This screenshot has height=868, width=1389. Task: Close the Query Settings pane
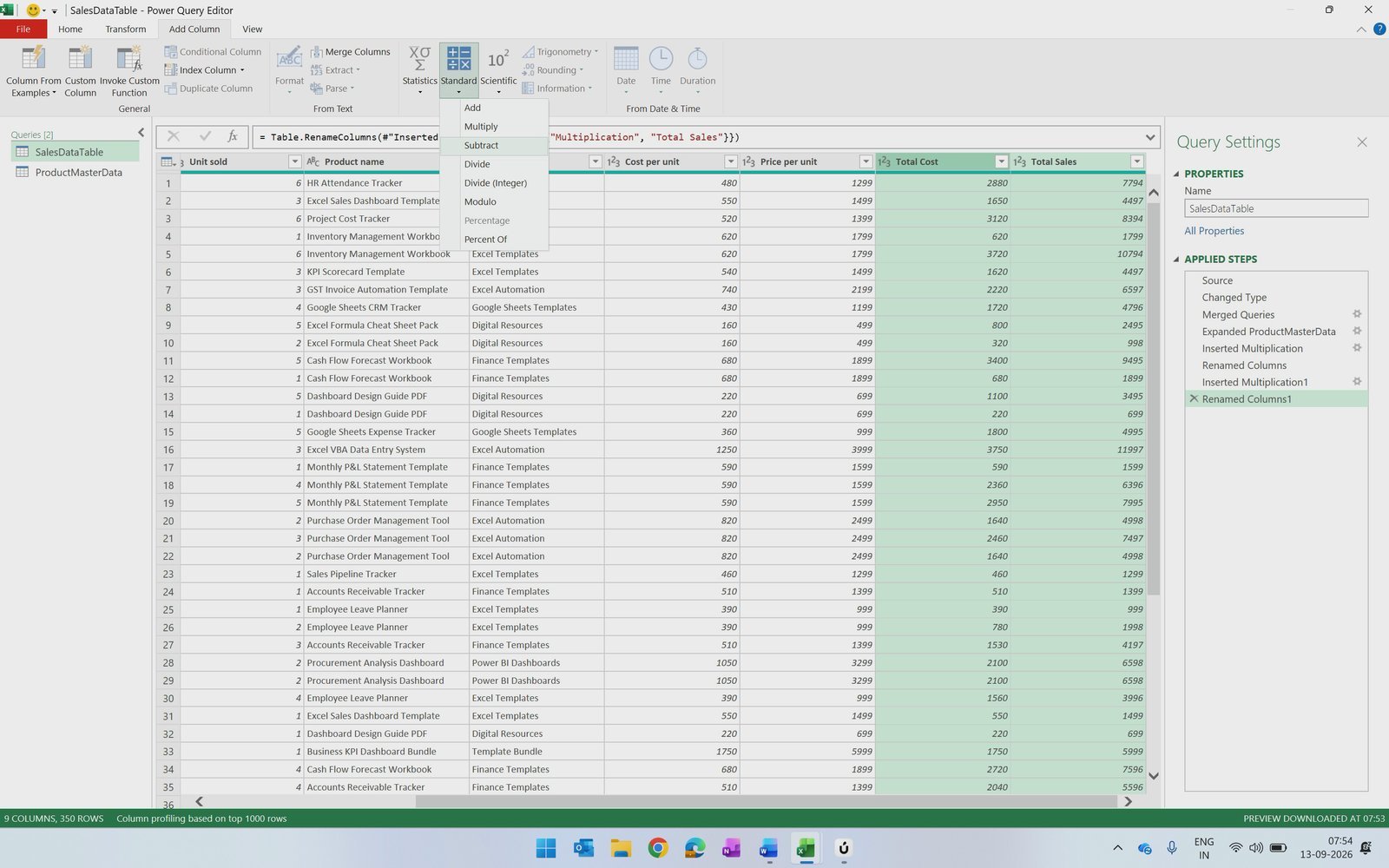coord(1361,142)
